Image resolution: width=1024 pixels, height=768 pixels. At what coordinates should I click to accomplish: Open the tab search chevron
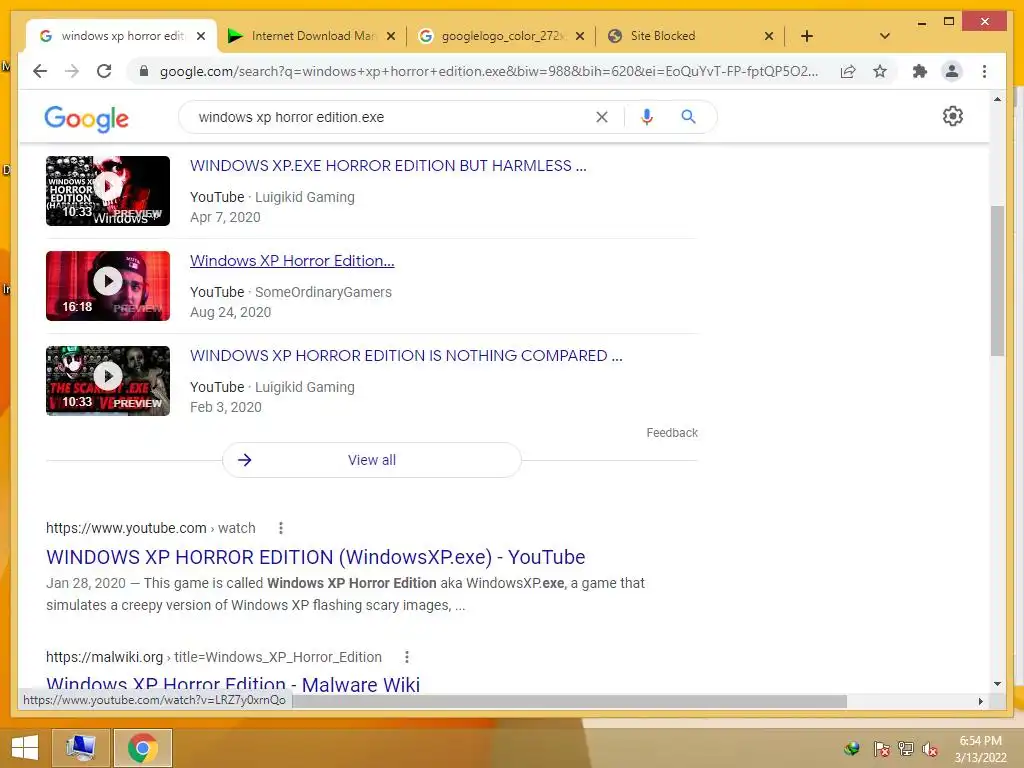(885, 36)
